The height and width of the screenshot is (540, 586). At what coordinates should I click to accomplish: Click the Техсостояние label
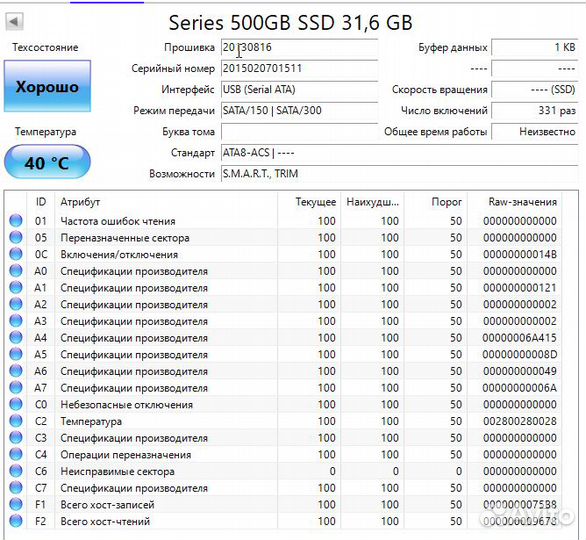pyautogui.click(x=45, y=47)
